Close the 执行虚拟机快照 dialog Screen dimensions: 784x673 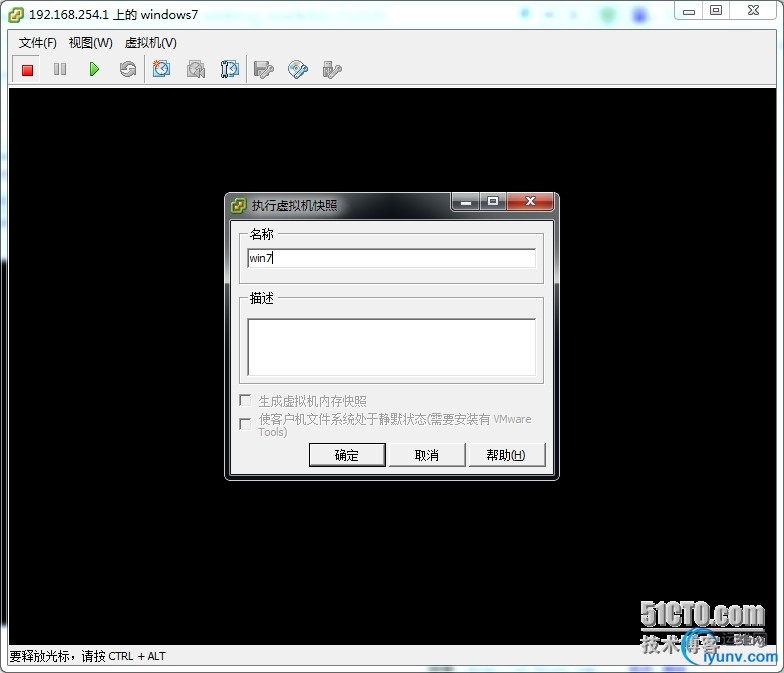[530, 201]
